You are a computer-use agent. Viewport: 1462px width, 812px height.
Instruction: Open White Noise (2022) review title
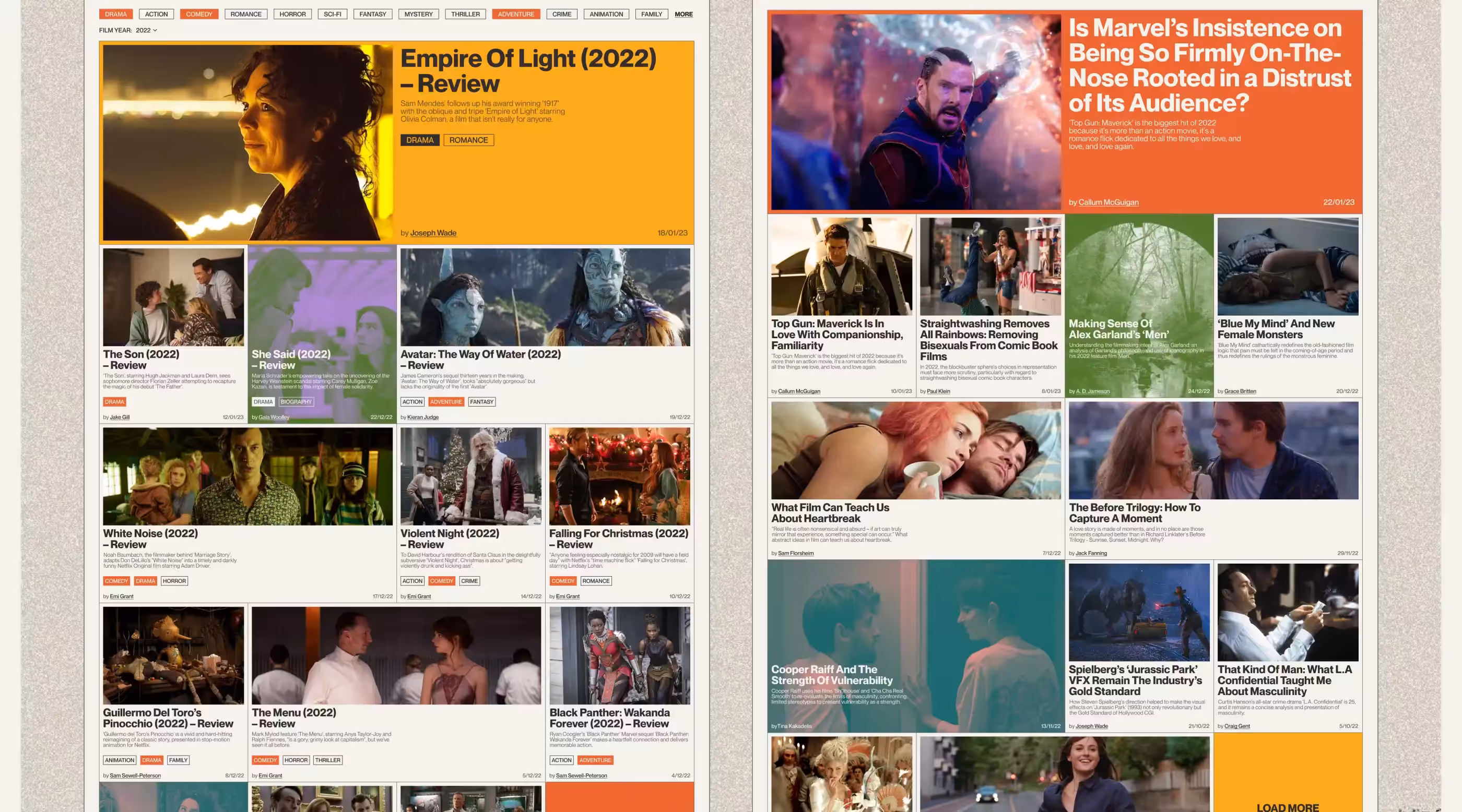[150, 539]
